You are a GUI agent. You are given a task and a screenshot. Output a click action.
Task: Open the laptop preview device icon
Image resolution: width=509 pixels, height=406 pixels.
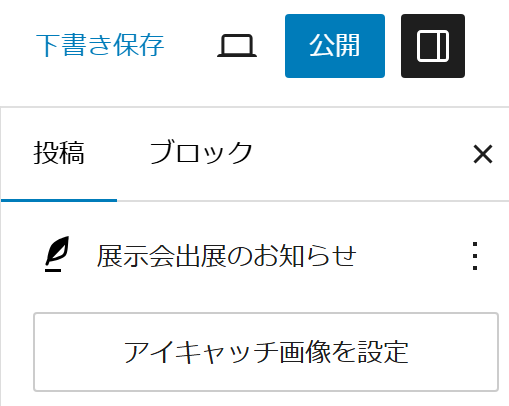(237, 46)
